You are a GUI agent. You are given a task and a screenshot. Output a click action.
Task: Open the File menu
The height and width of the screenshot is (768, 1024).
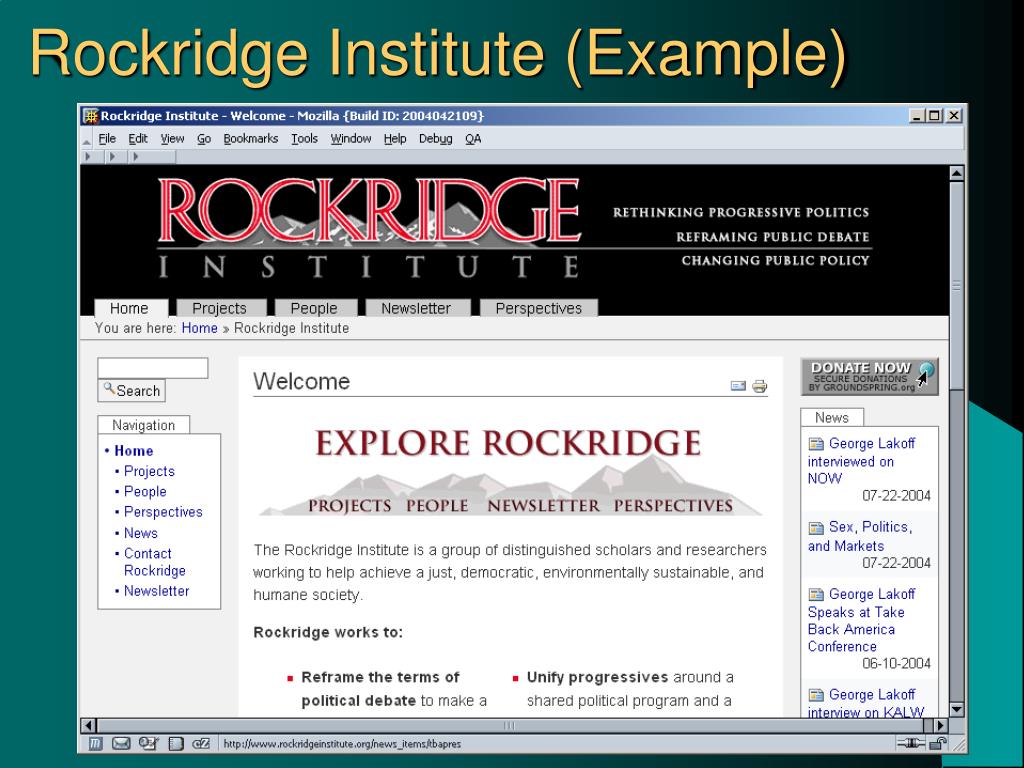pos(107,139)
